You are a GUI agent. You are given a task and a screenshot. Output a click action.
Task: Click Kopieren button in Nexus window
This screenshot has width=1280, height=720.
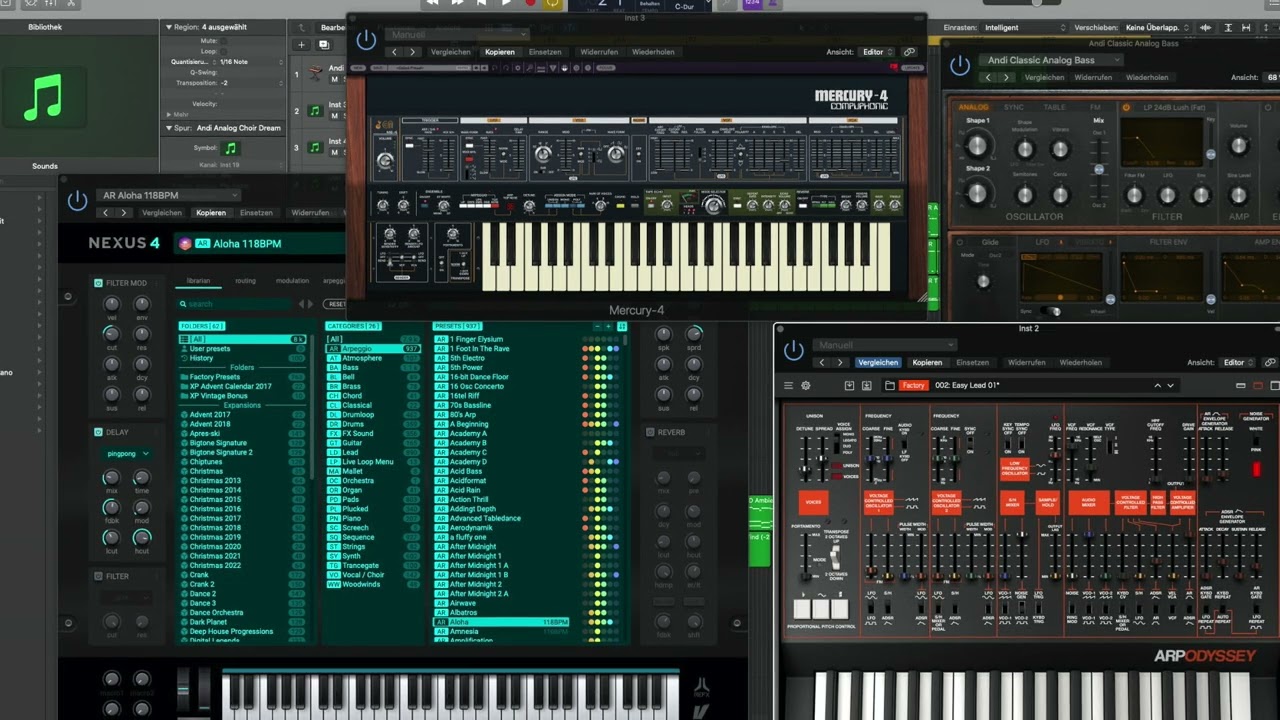point(211,213)
